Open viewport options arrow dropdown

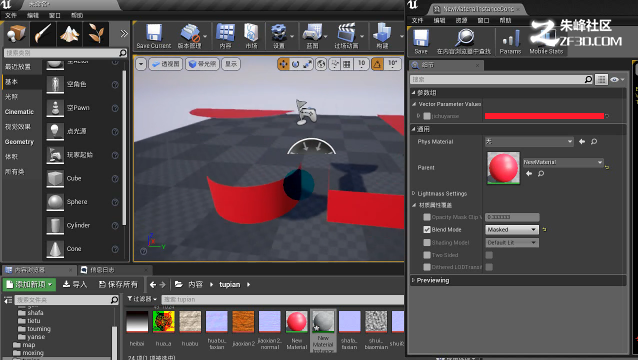pyautogui.click(x=141, y=64)
